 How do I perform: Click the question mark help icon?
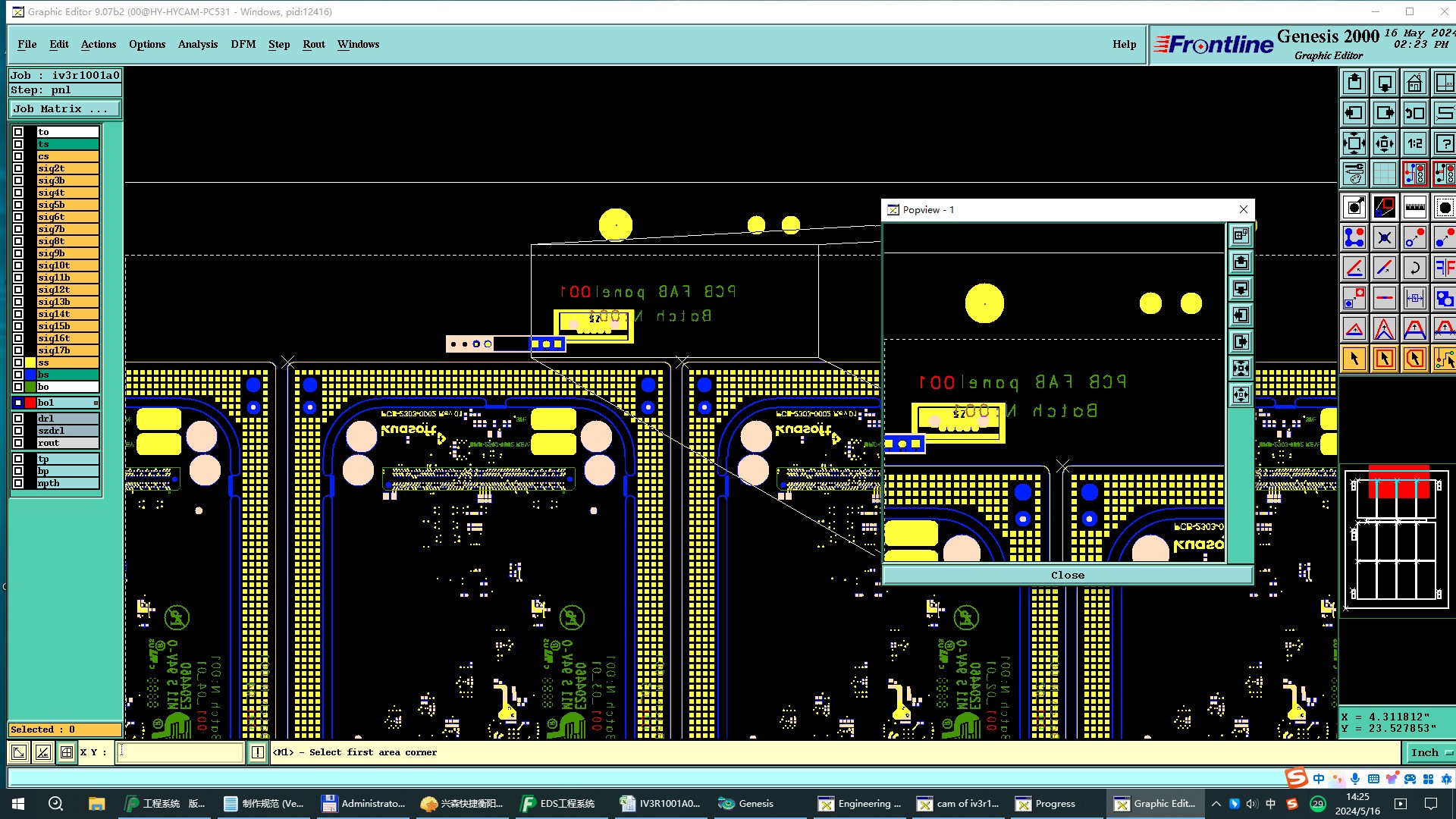[x=1444, y=143]
